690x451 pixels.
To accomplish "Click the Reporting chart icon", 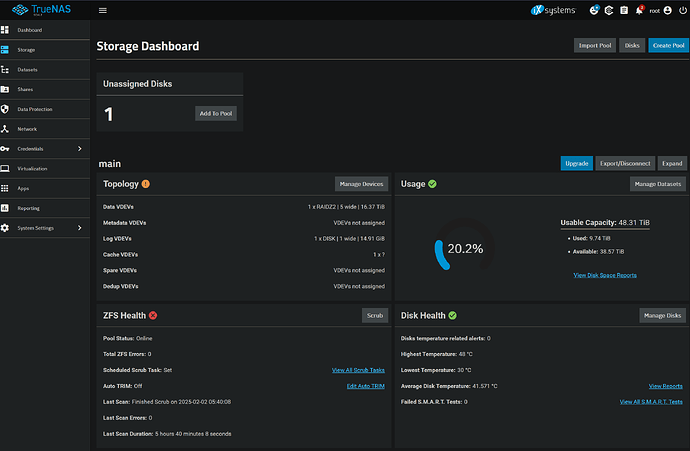I will click(x=5, y=208).
